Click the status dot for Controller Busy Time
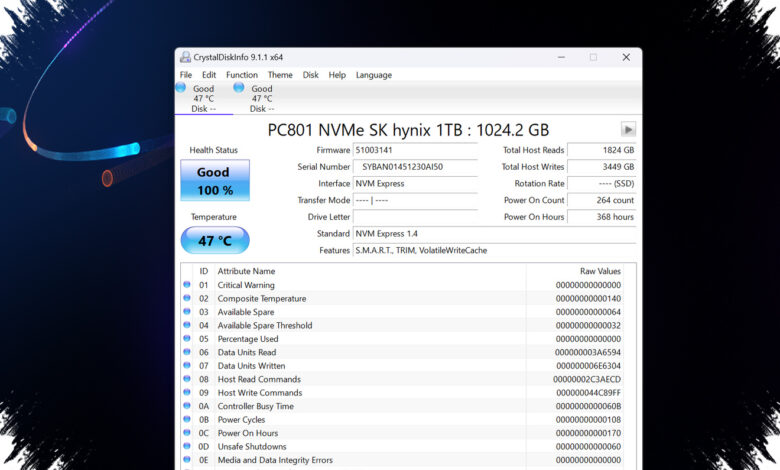Viewport: 780px width, 470px height. tap(187, 405)
